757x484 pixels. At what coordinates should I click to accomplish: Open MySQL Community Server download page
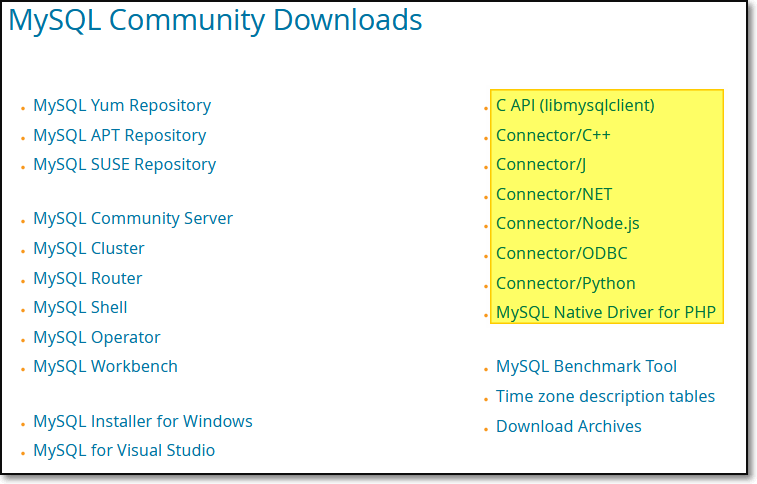tap(133, 218)
